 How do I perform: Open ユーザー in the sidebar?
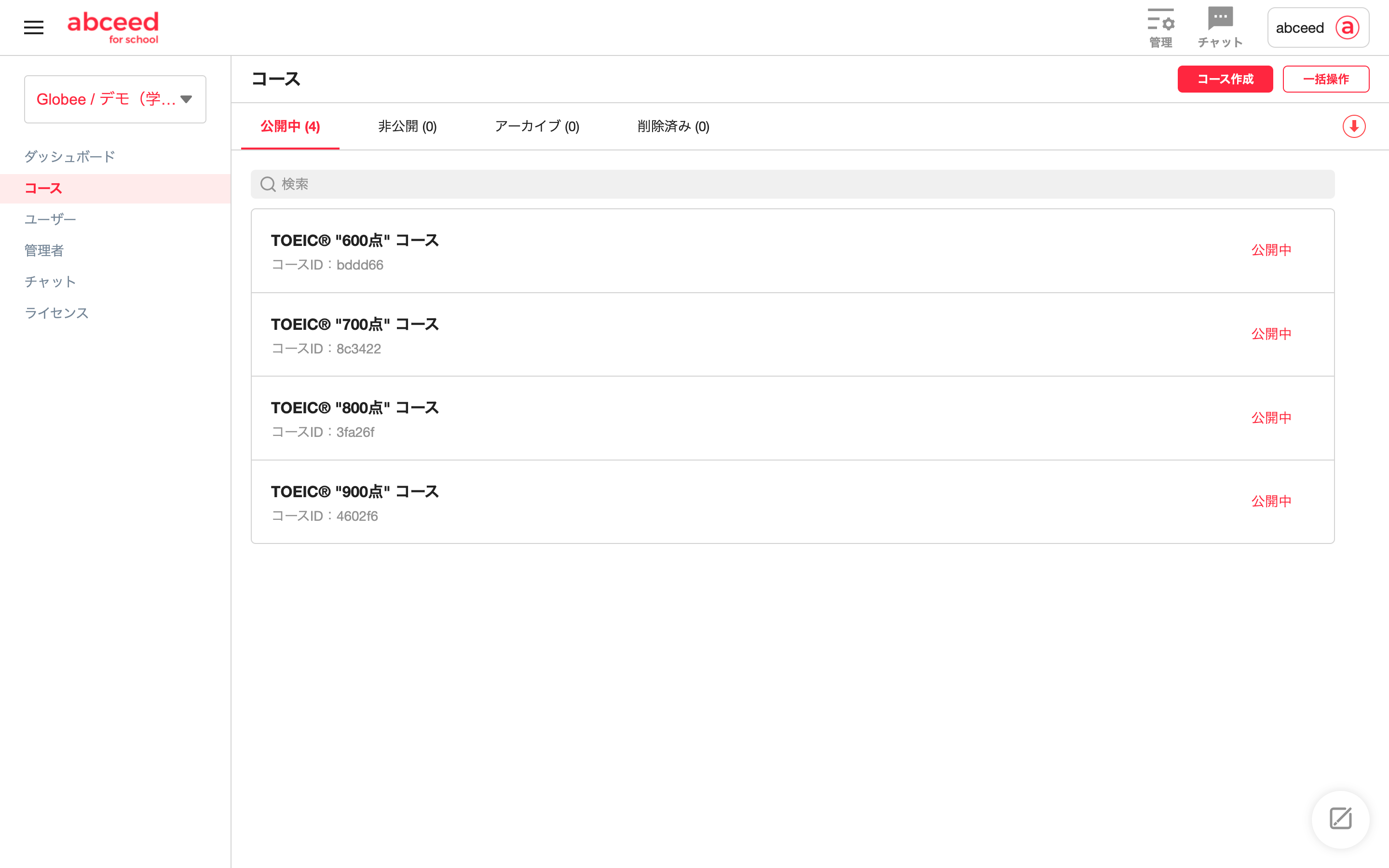(x=50, y=219)
